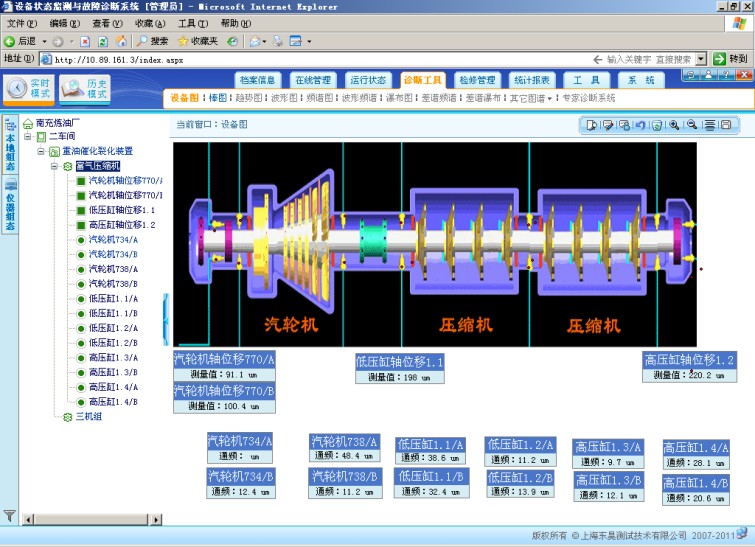Click the IE Refresh icon
Viewport: 755px width, 547px height.
(x=103, y=41)
